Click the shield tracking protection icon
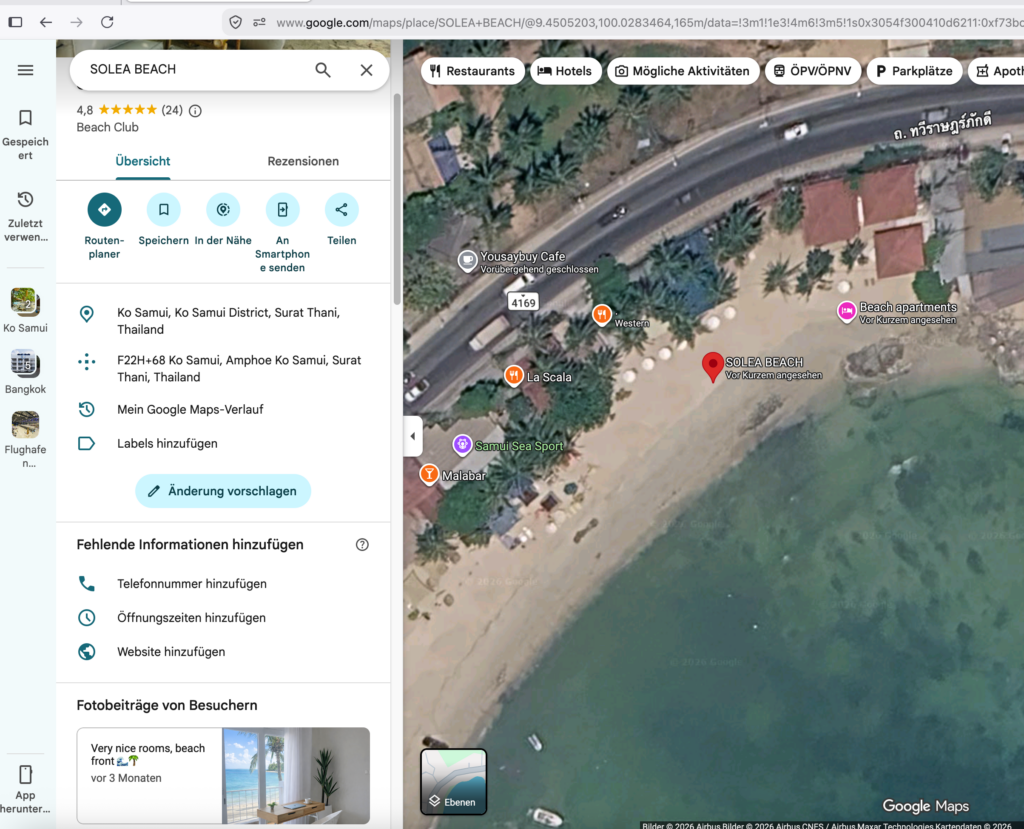 [x=236, y=22]
